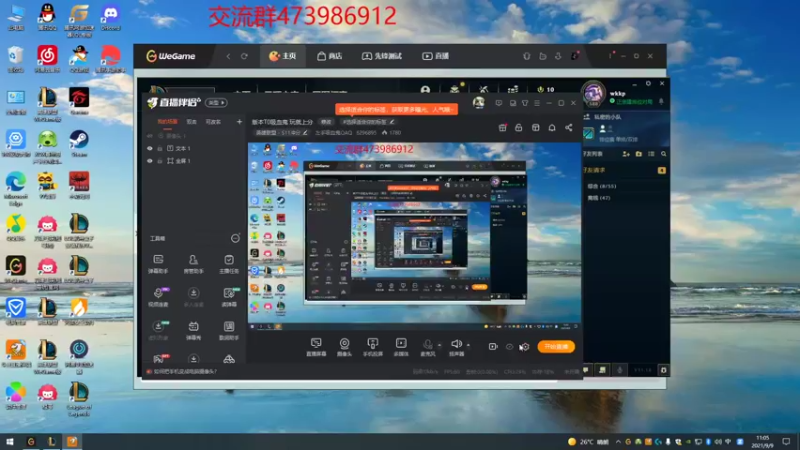Expand the speaker options arrow
The height and width of the screenshot is (450, 800).
pyautogui.click(x=468, y=345)
